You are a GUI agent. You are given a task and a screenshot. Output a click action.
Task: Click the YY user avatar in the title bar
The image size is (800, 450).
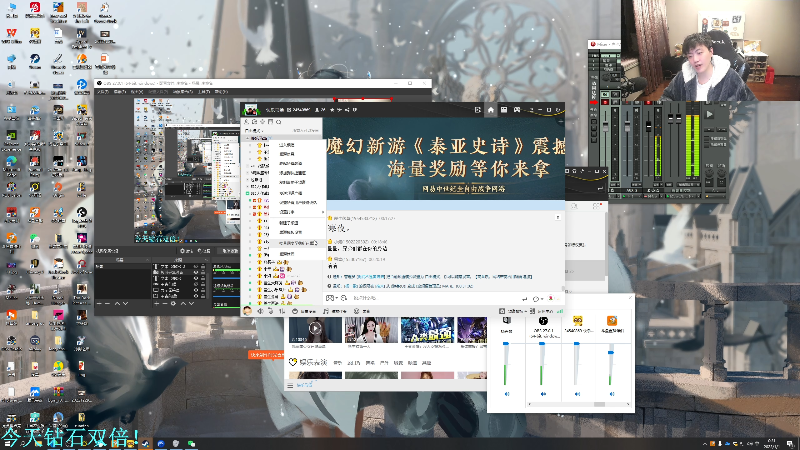click(x=250, y=110)
